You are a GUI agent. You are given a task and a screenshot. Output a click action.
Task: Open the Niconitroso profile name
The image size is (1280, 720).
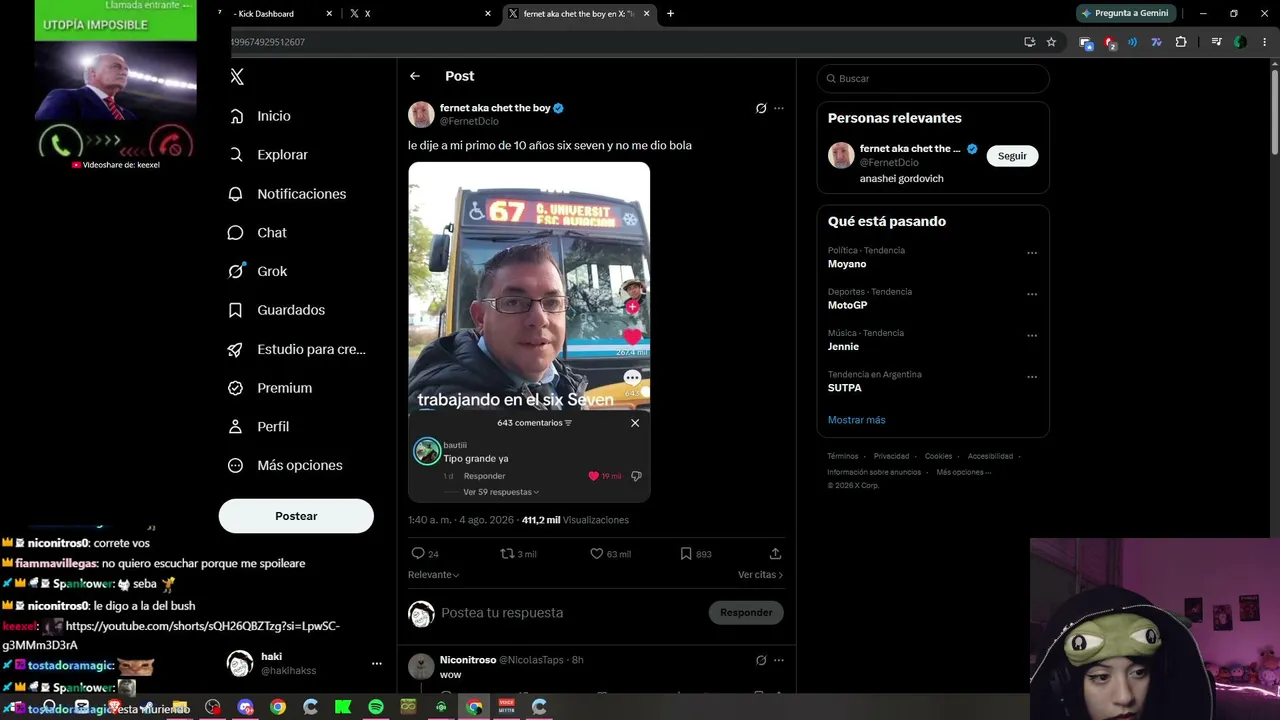(468, 660)
